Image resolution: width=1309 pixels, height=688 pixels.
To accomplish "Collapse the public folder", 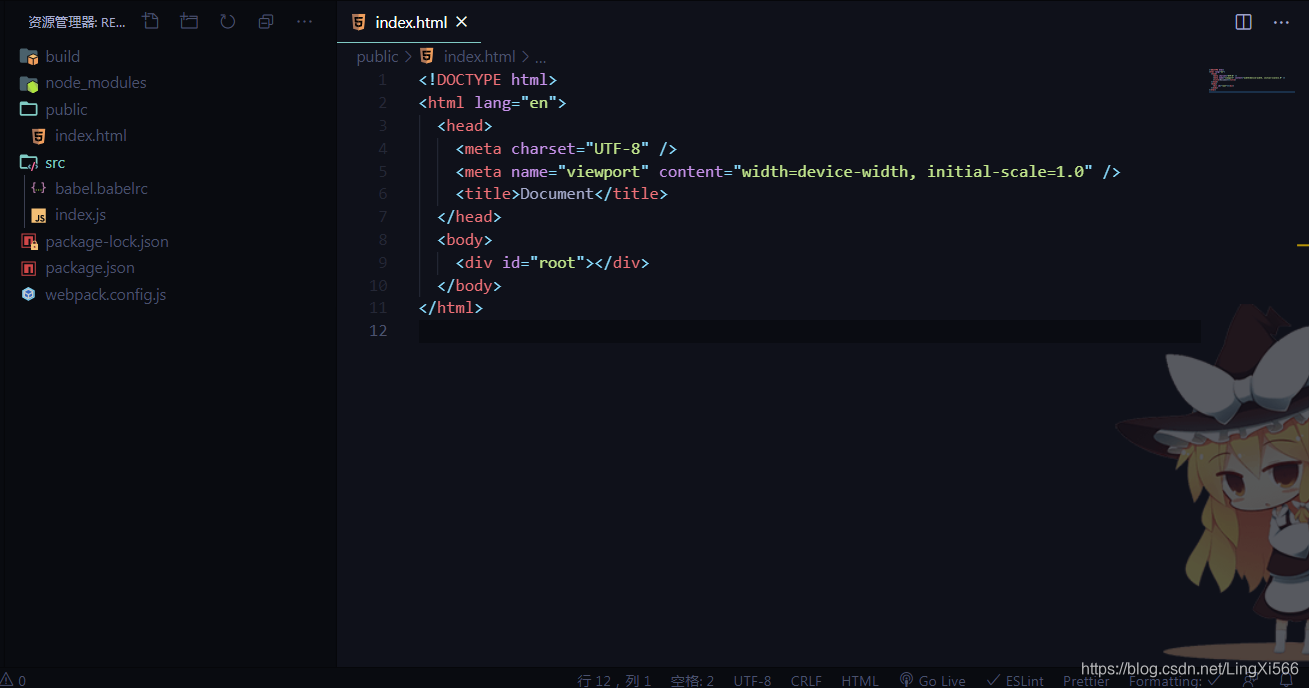I will point(66,109).
